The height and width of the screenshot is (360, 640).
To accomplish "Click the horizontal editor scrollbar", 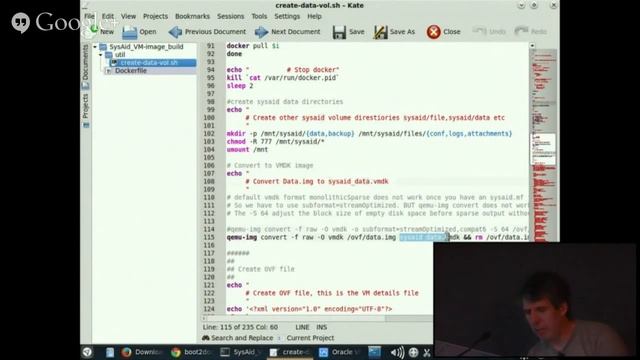I will (x=317, y=318).
